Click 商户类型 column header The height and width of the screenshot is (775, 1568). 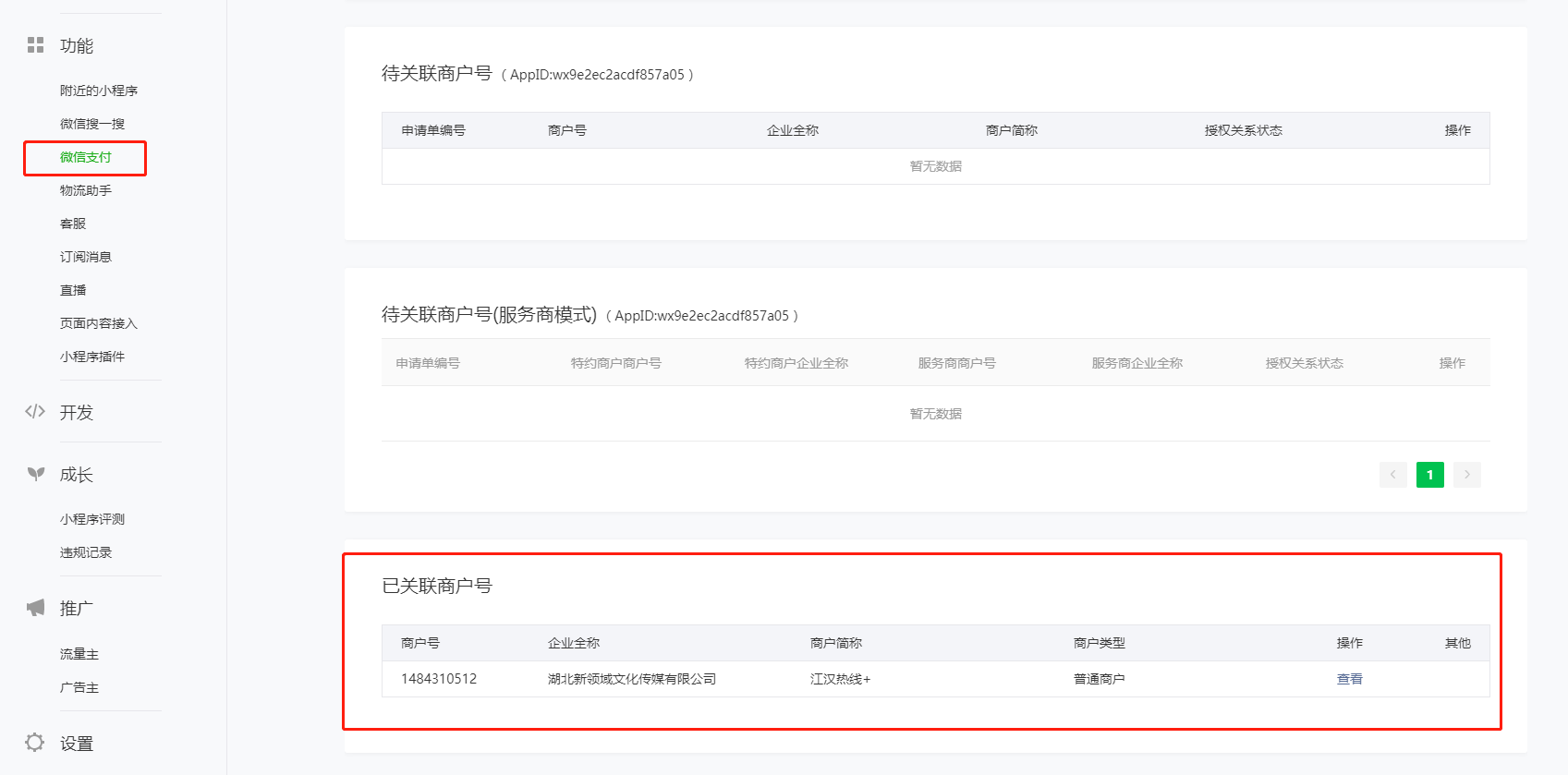click(1100, 643)
